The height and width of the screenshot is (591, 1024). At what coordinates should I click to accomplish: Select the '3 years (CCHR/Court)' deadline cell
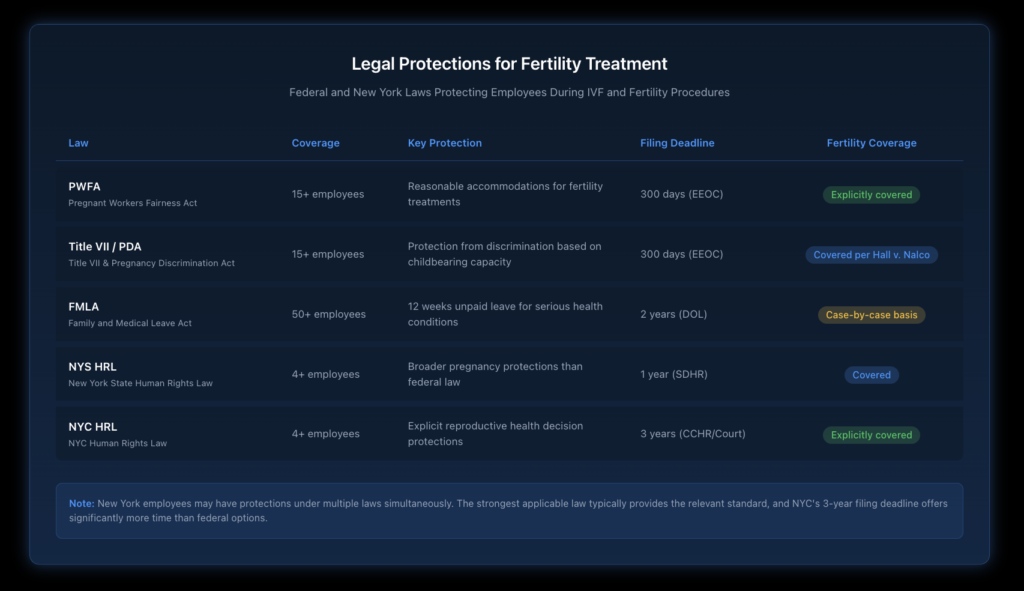click(693, 434)
